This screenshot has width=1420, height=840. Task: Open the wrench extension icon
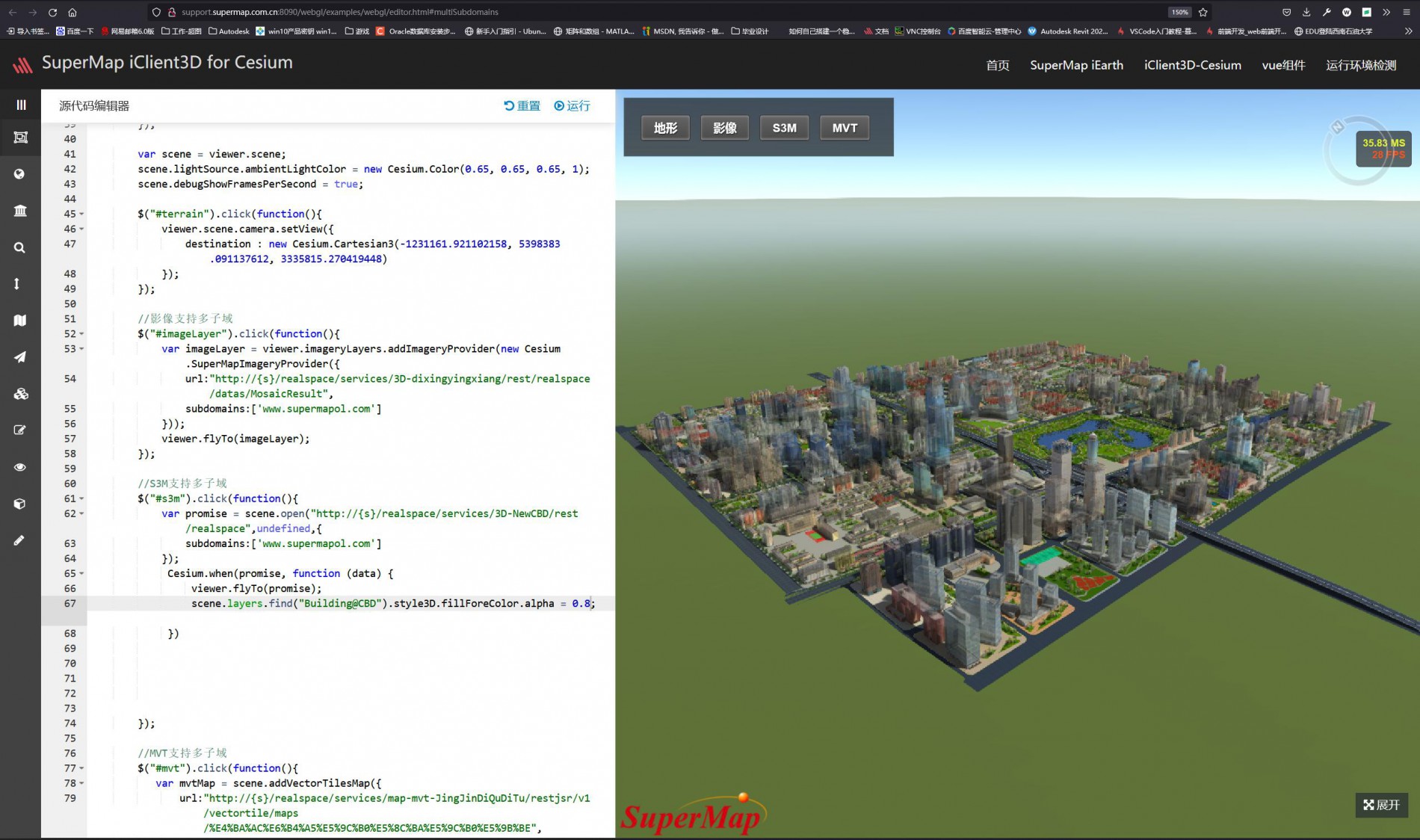click(1327, 12)
